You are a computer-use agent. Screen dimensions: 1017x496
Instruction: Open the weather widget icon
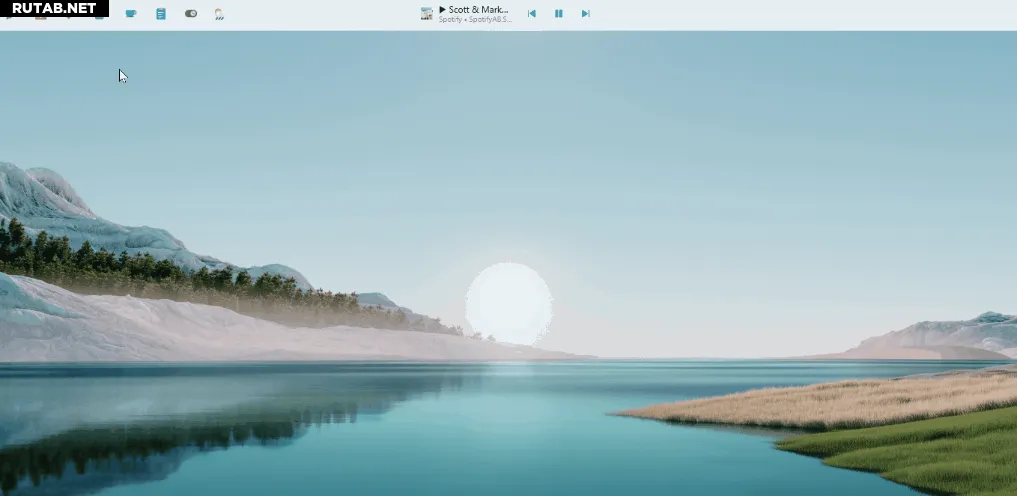(219, 14)
